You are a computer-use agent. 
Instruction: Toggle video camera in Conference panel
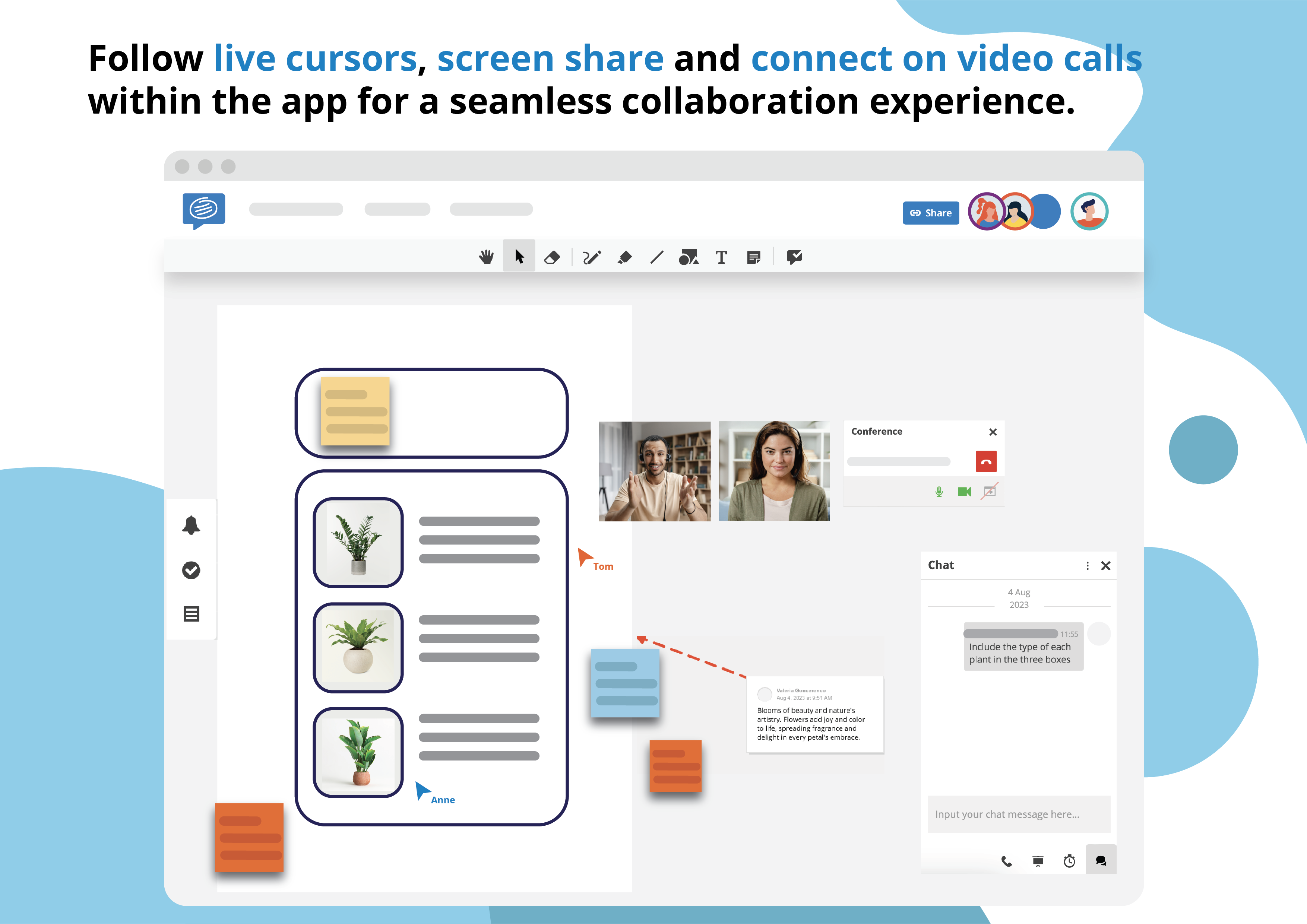pyautogui.click(x=964, y=492)
